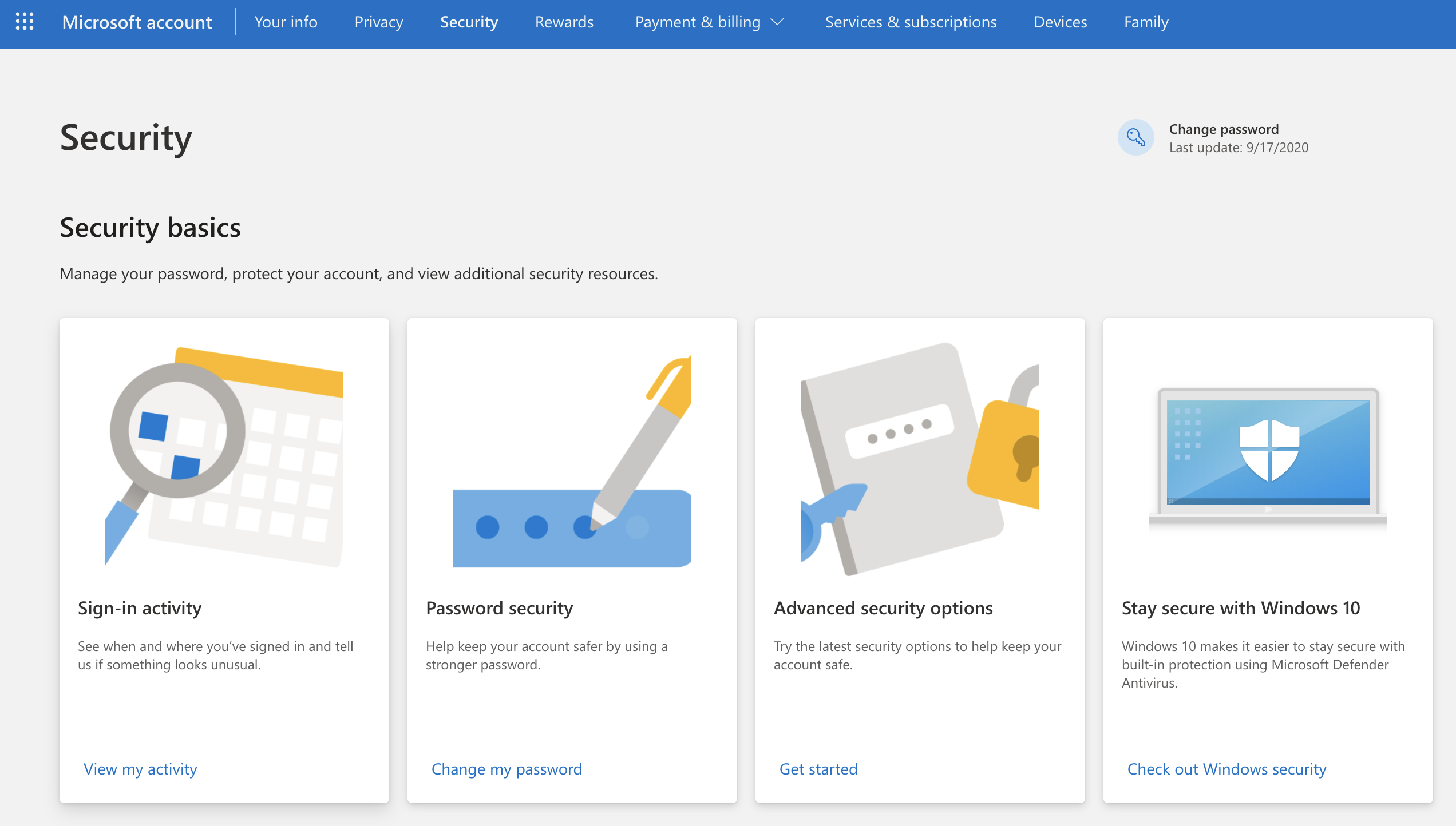
Task: Open Check out Windows security link
Action: click(x=1226, y=769)
